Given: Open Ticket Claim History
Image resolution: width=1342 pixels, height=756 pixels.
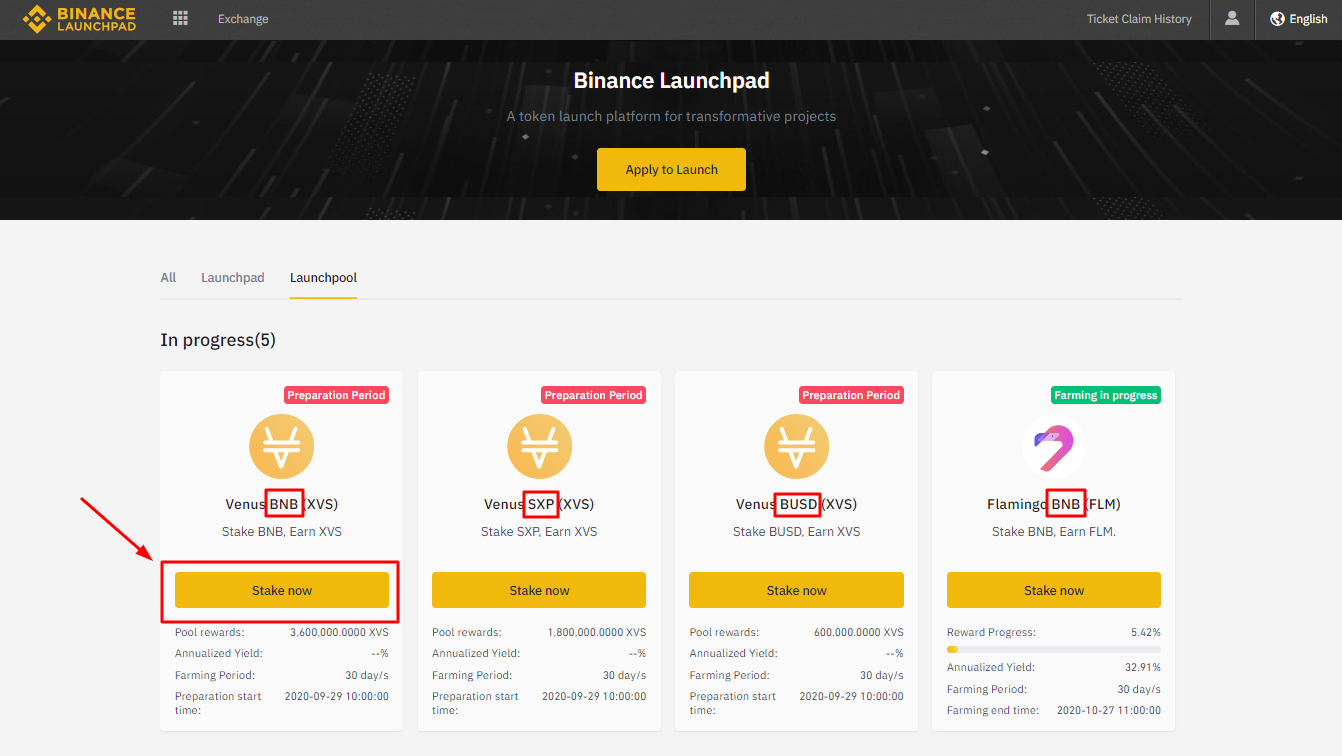Looking at the screenshot, I should (1139, 19).
